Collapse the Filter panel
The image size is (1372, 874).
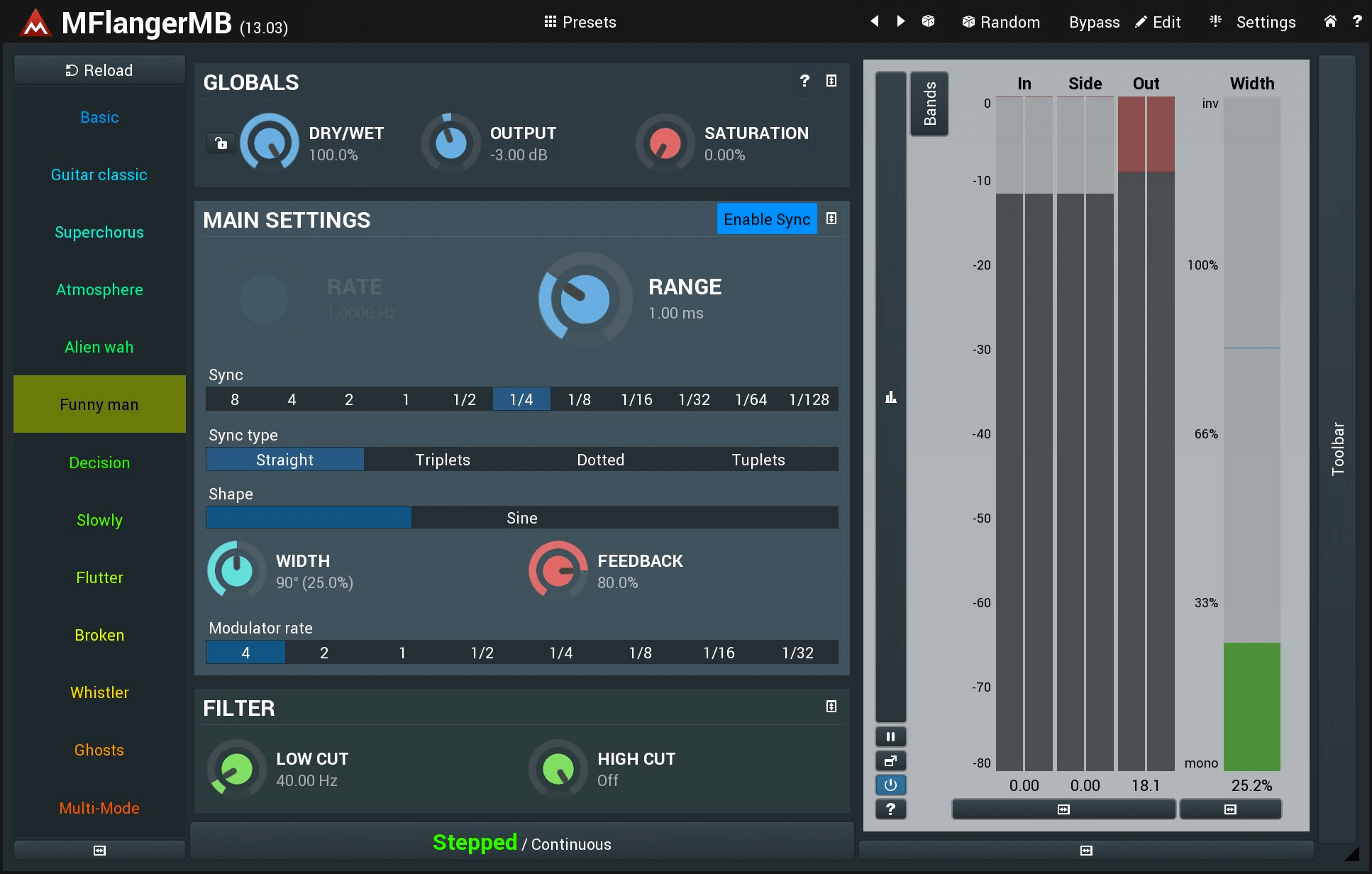831,706
